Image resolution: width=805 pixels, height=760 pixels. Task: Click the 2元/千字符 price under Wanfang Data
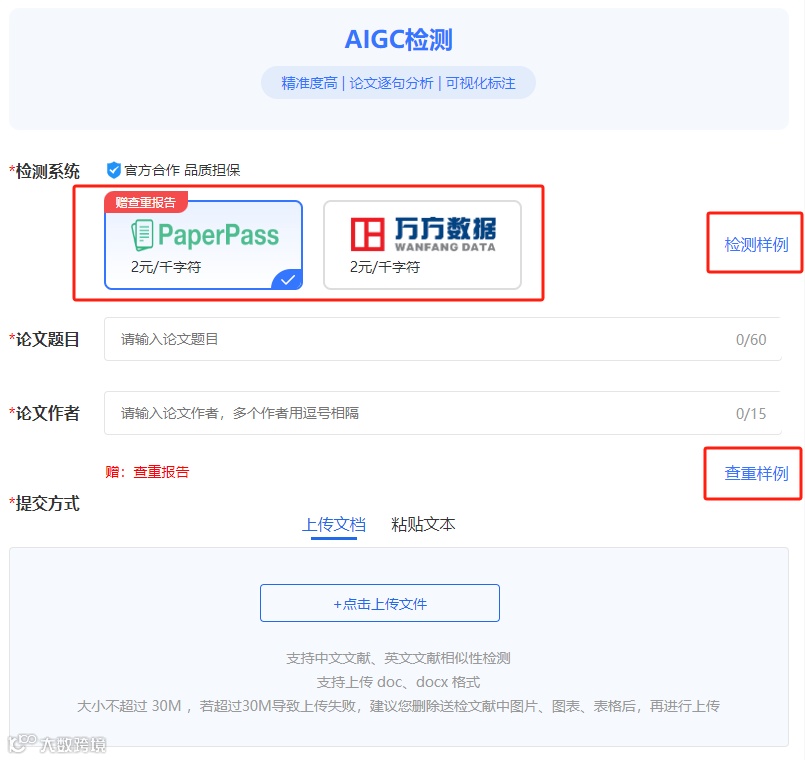click(x=385, y=267)
